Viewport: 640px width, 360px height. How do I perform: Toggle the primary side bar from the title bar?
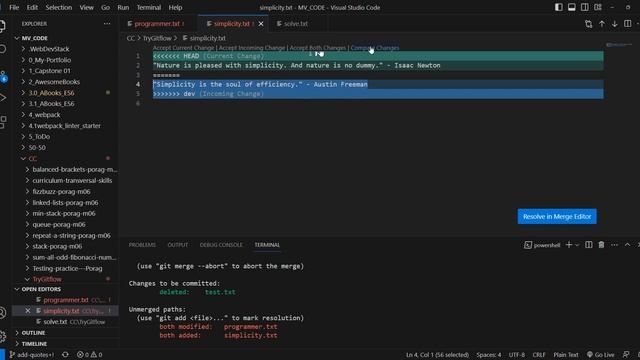point(558,7)
